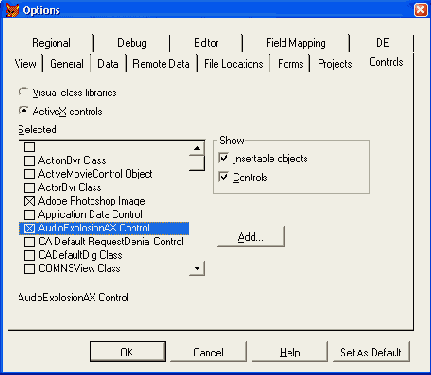Check the COMNSView Class checkbox
This screenshot has width=431, height=375.
point(29,269)
